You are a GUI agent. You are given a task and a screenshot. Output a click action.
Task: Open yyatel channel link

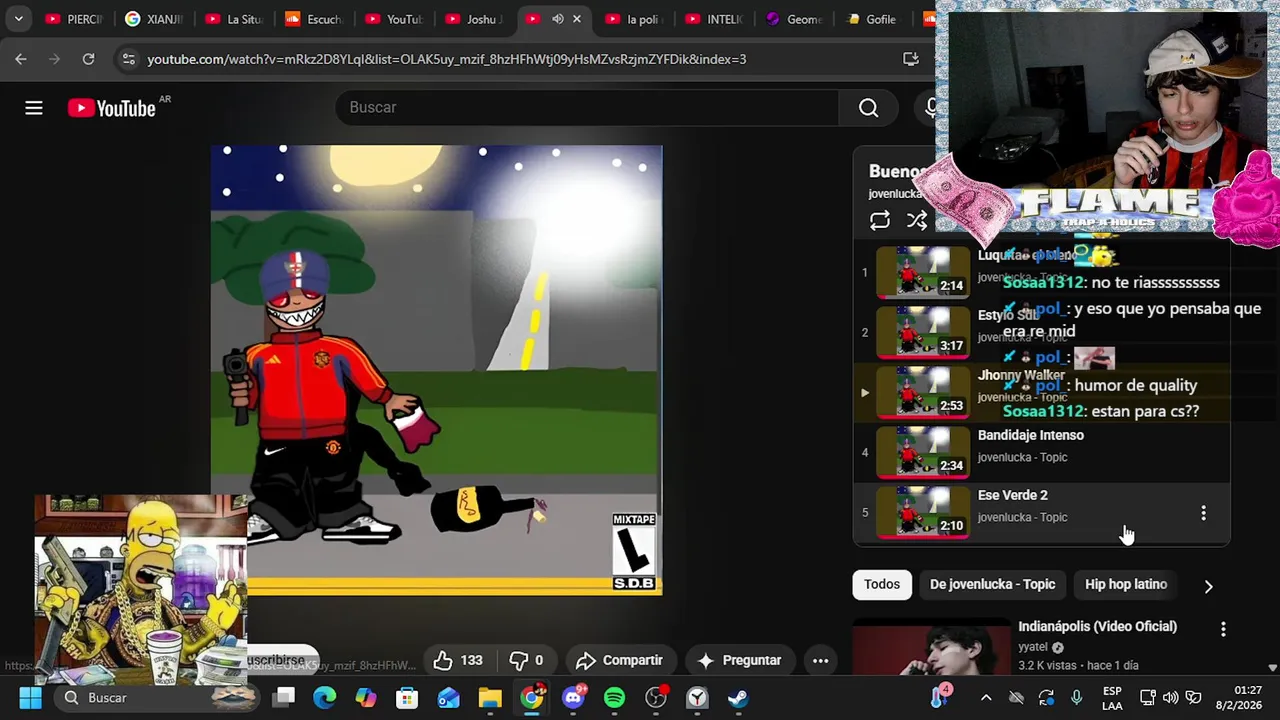(x=1033, y=647)
